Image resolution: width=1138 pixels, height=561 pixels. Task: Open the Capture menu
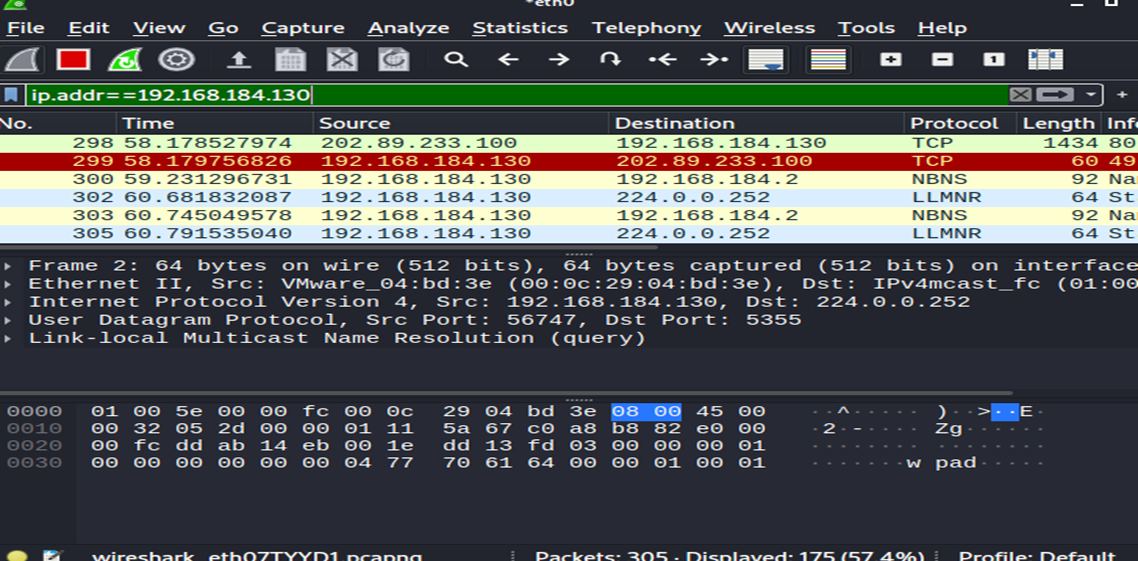coord(303,28)
